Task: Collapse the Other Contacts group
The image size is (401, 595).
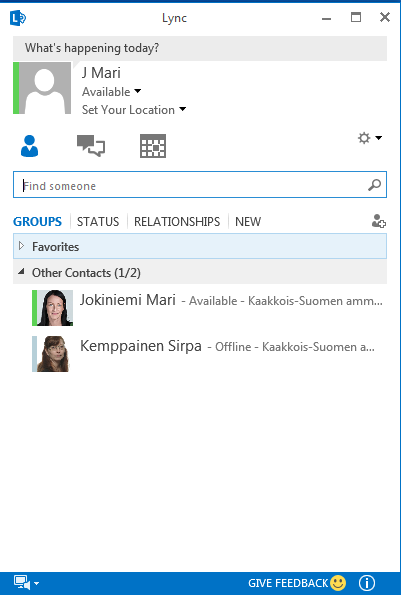Action: [22, 272]
